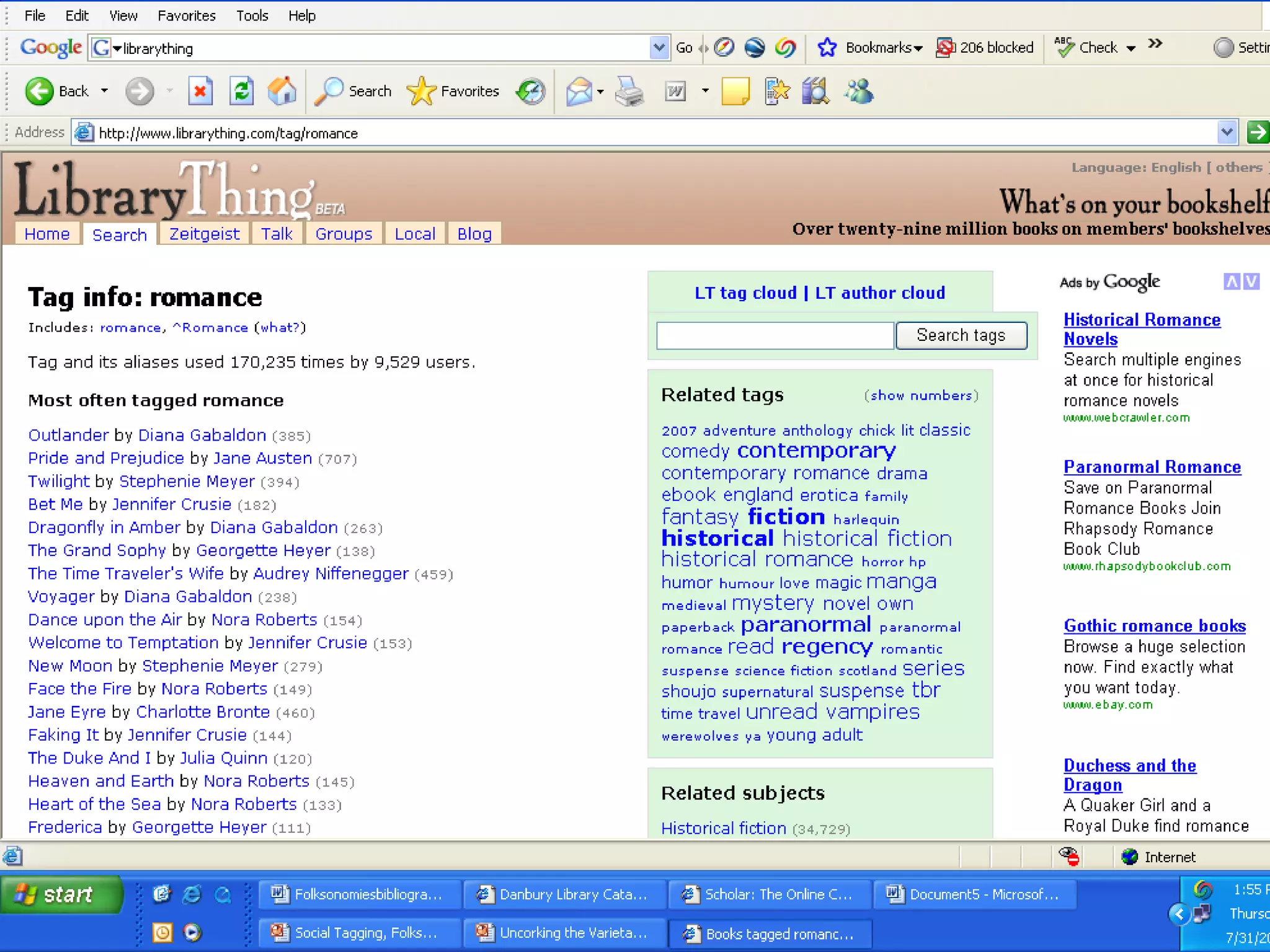Switch to the Zeitgeist tab

coord(204,234)
